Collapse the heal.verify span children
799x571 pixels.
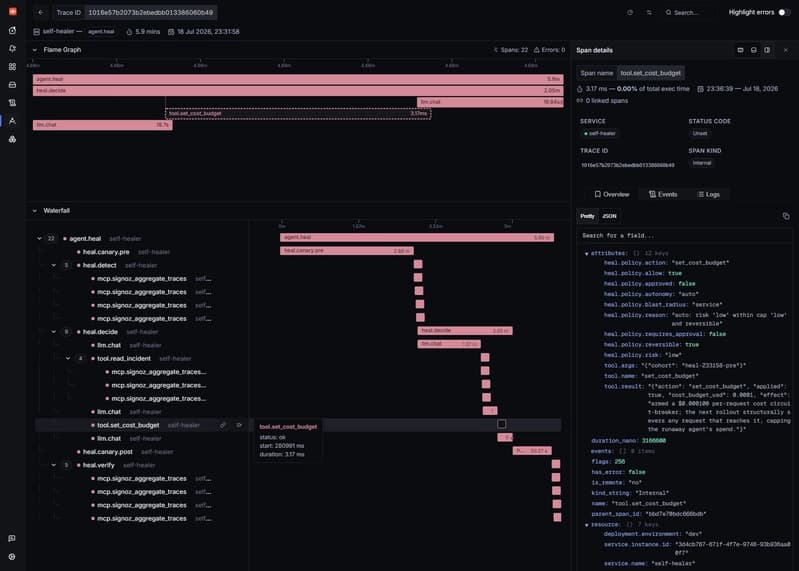[54, 465]
